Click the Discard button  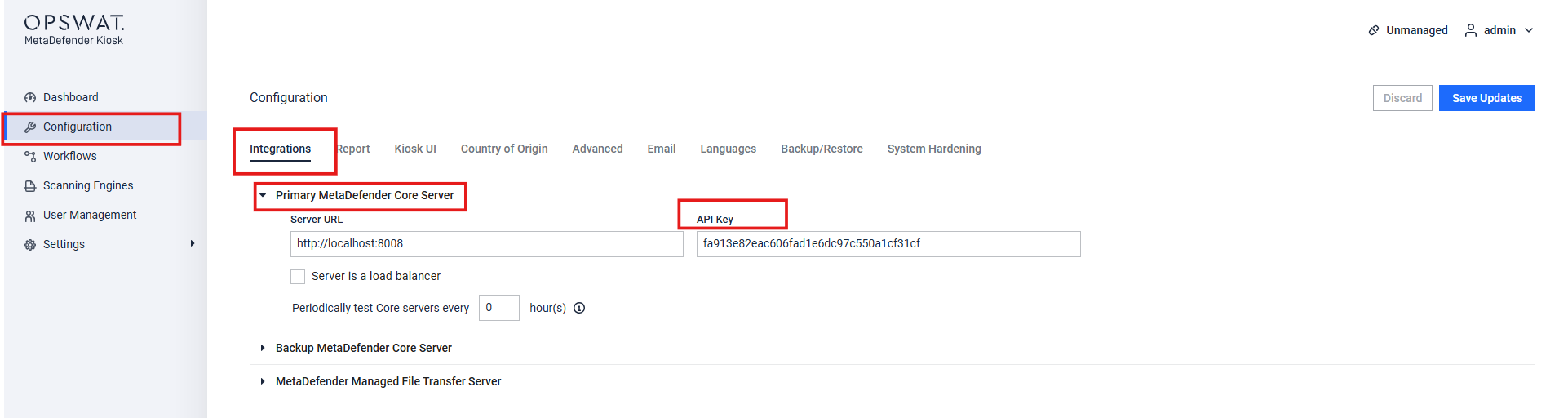[1402, 98]
